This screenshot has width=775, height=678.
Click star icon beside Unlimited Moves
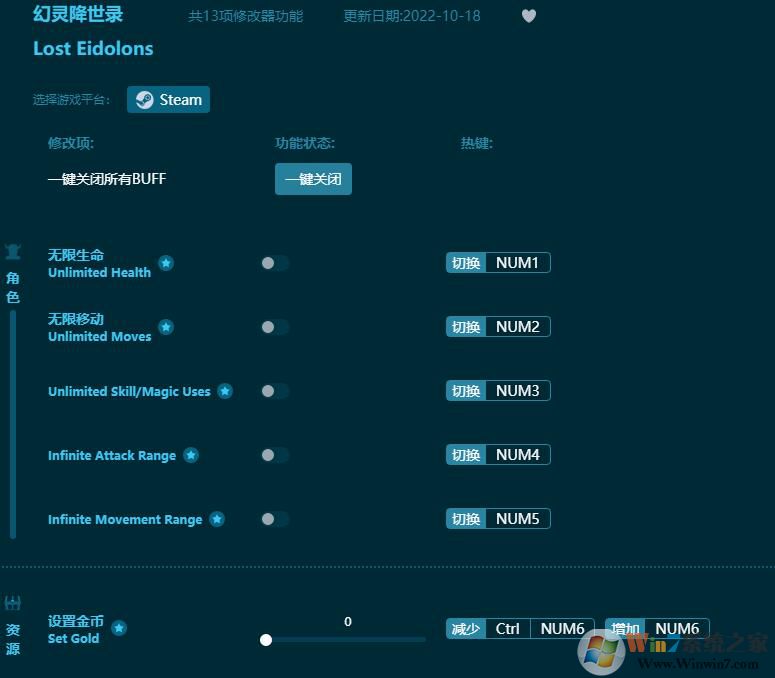(166, 327)
